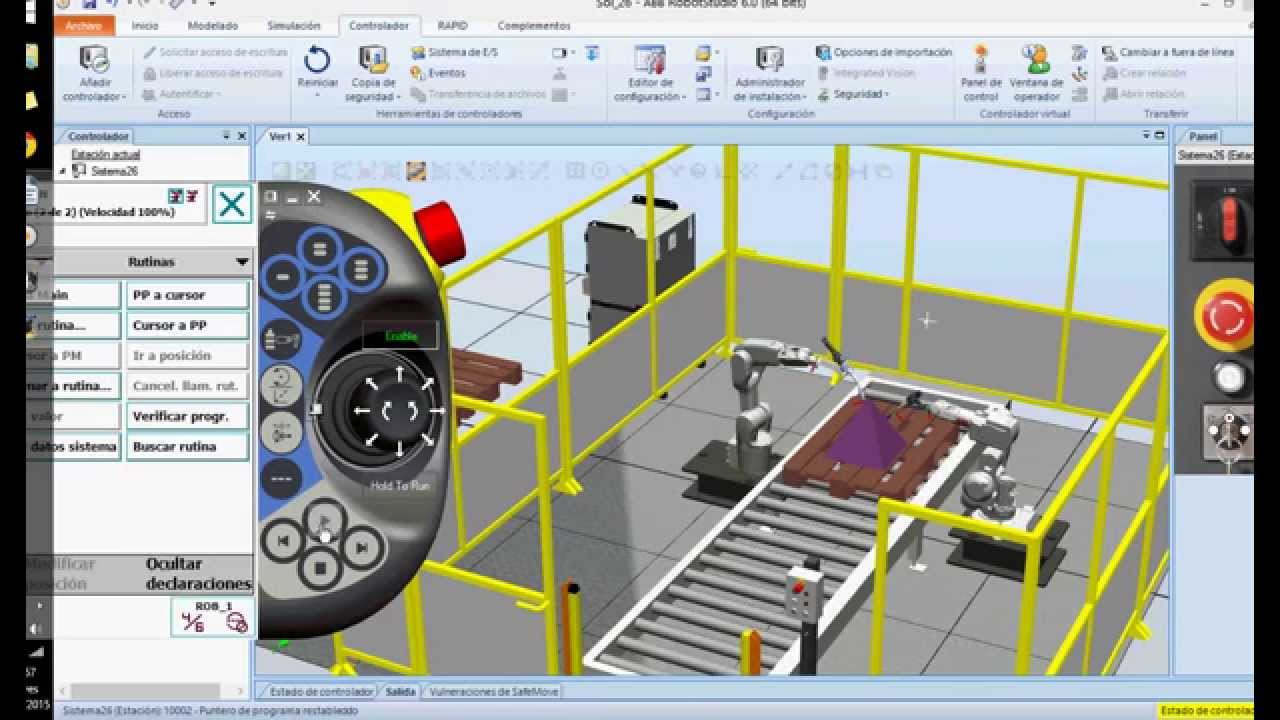Click the Estación actual link
This screenshot has height=720, width=1280.
[x=105, y=155]
